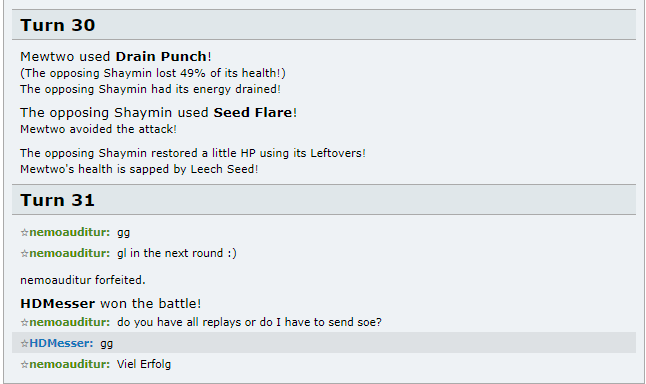Click the HDMesser won the battle text

coord(111,304)
